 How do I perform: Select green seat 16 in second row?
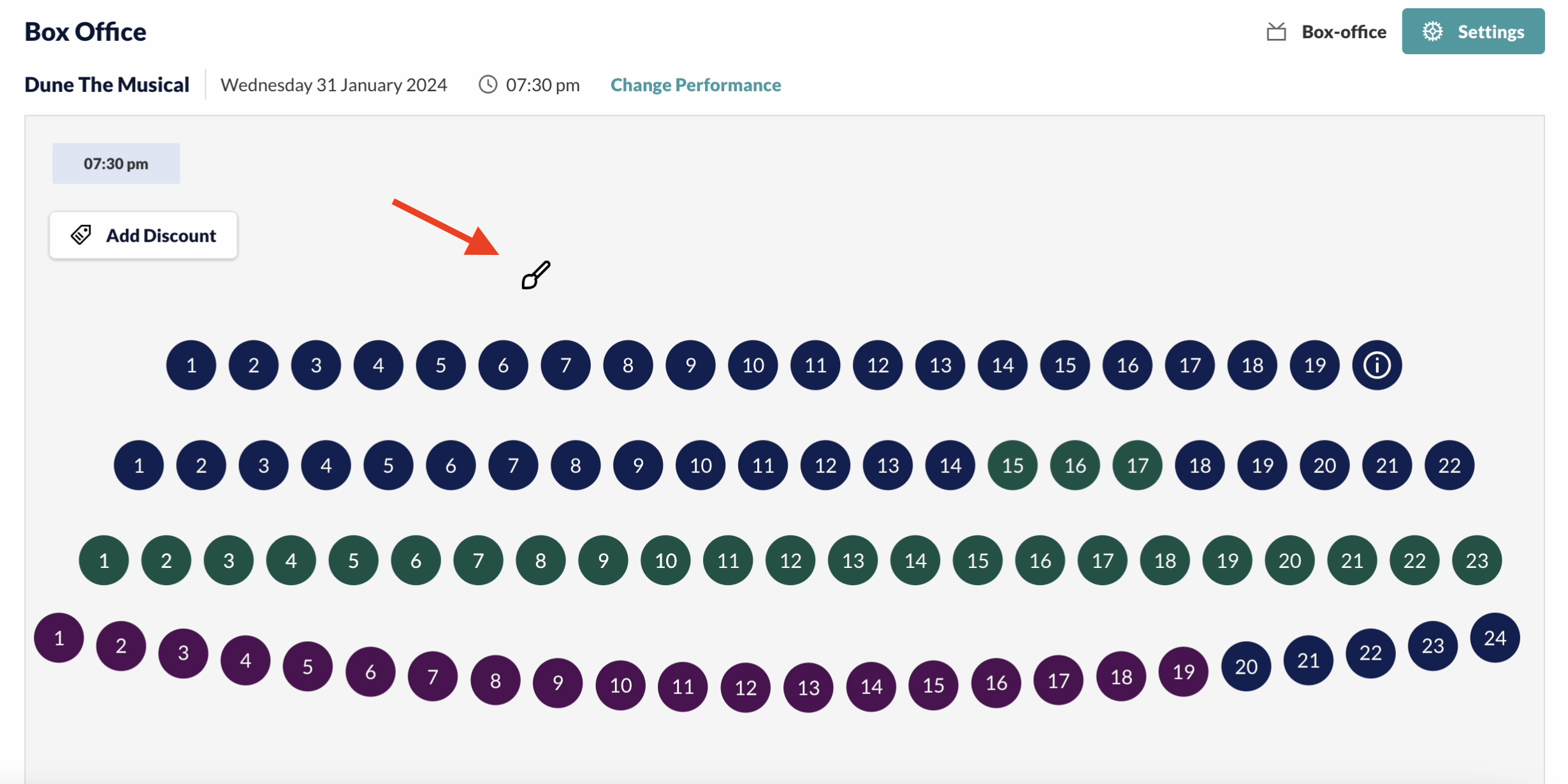click(1075, 465)
